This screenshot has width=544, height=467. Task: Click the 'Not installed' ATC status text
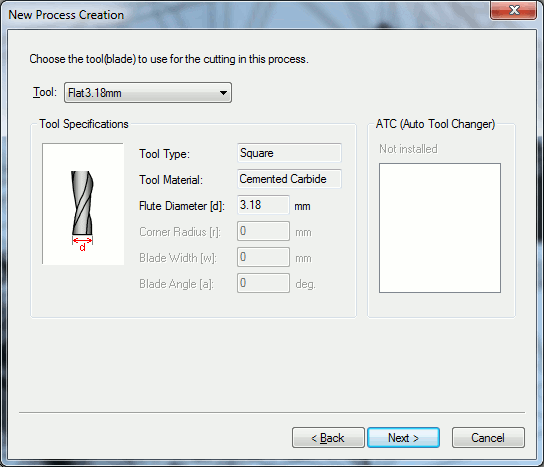point(408,149)
